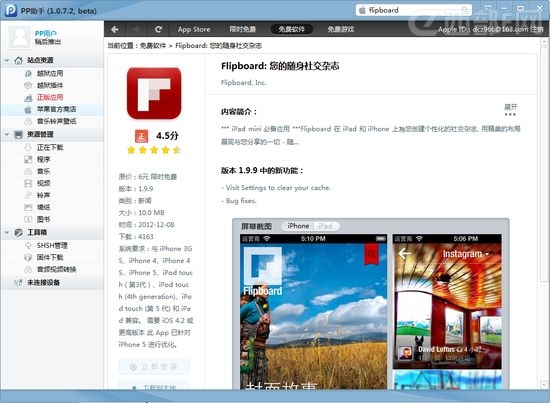Open 音乐铃声壁纸 in the sidebar
The height and width of the screenshot is (403, 550).
click(x=56, y=121)
